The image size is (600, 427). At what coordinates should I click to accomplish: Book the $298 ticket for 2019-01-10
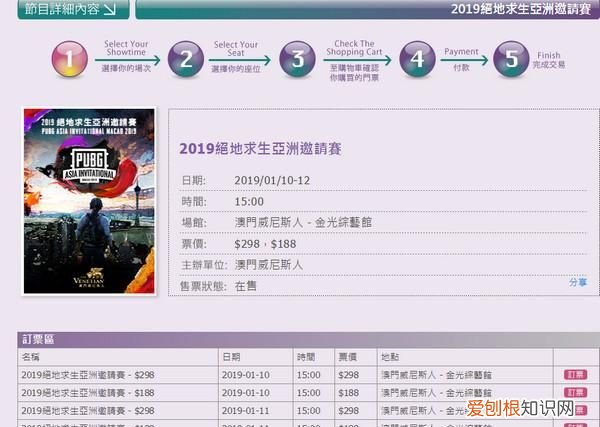pyautogui.click(x=576, y=375)
